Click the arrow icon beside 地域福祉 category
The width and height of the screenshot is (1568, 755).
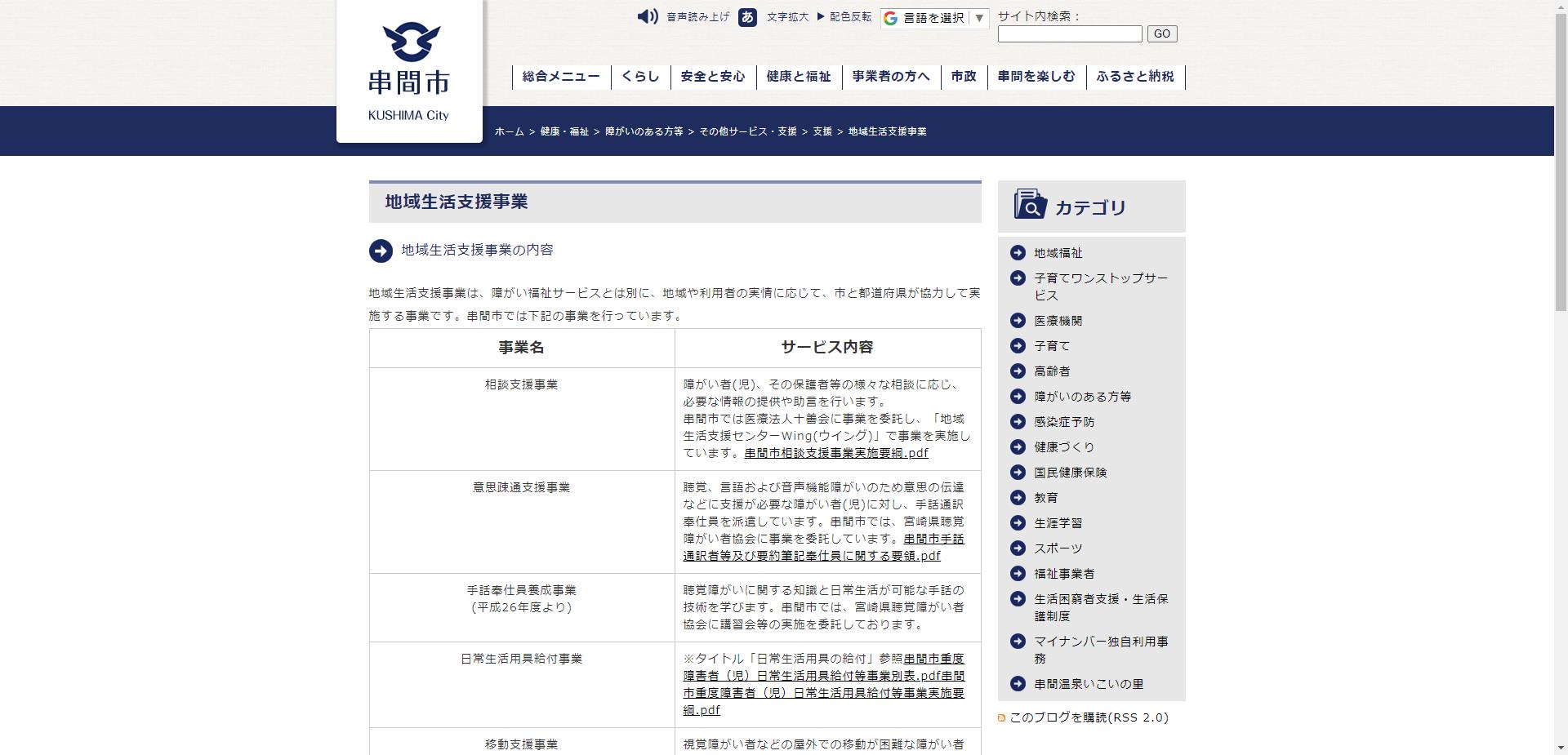pos(1018,253)
